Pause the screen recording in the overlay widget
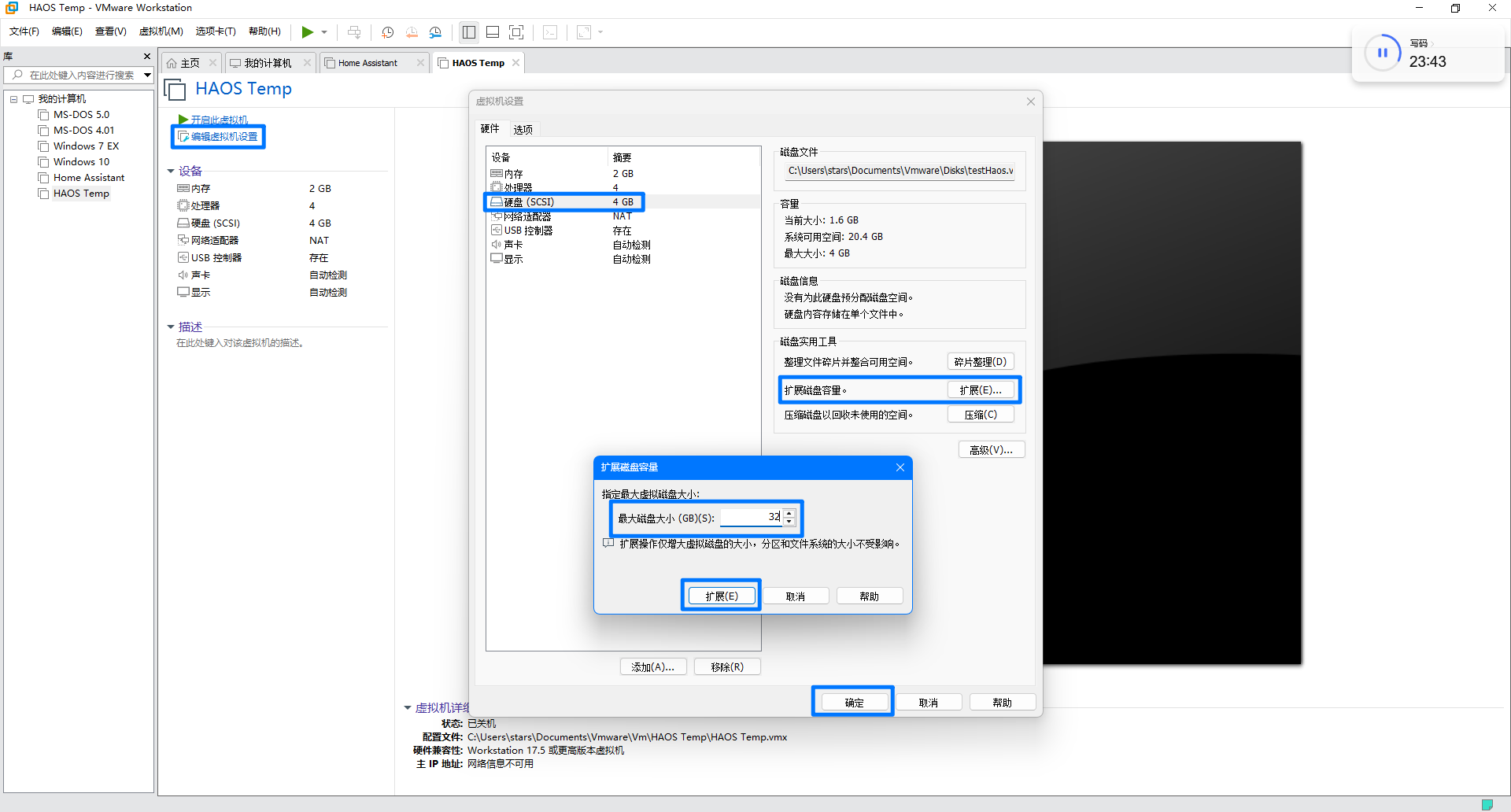This screenshot has width=1511, height=812. [x=1383, y=53]
